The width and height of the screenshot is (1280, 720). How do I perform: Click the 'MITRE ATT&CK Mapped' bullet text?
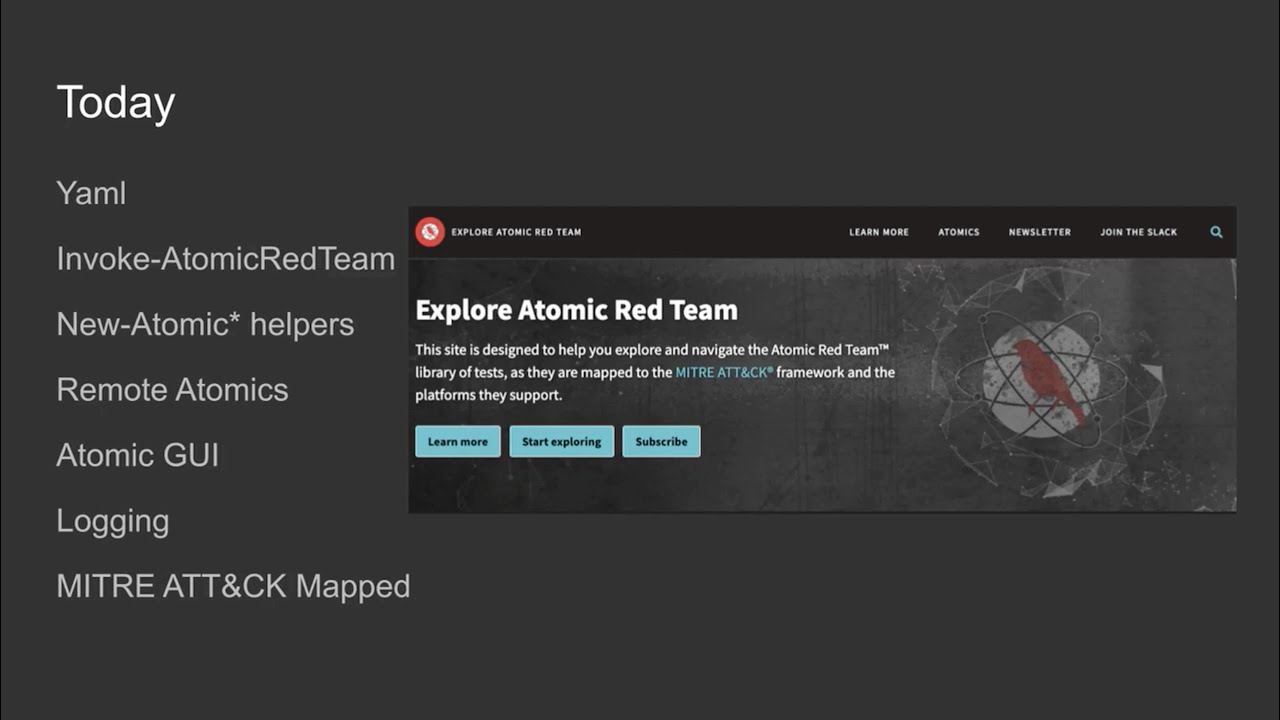pyautogui.click(x=233, y=586)
